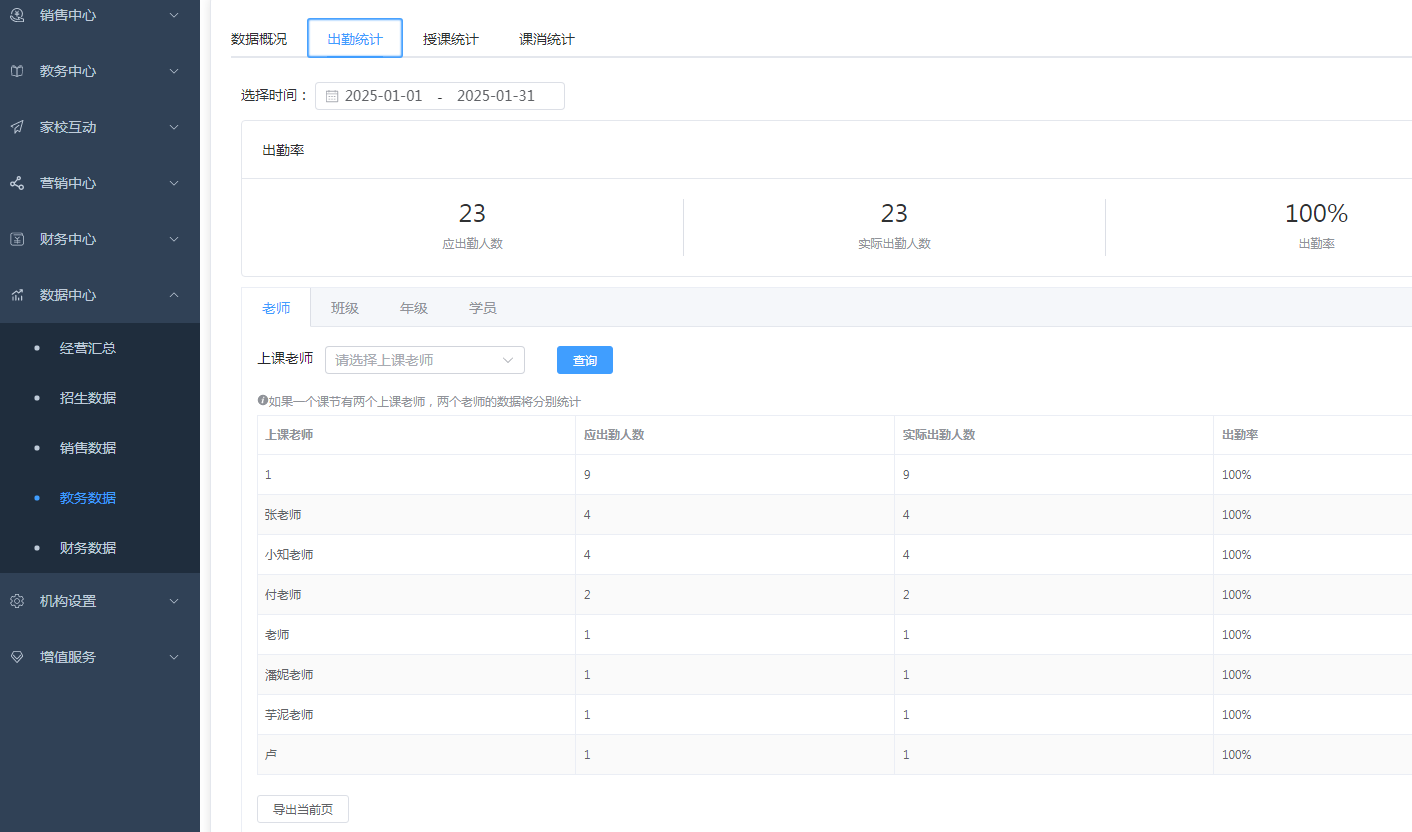
Task: Click the 销售中心 sidebar icon
Action: click(17, 15)
